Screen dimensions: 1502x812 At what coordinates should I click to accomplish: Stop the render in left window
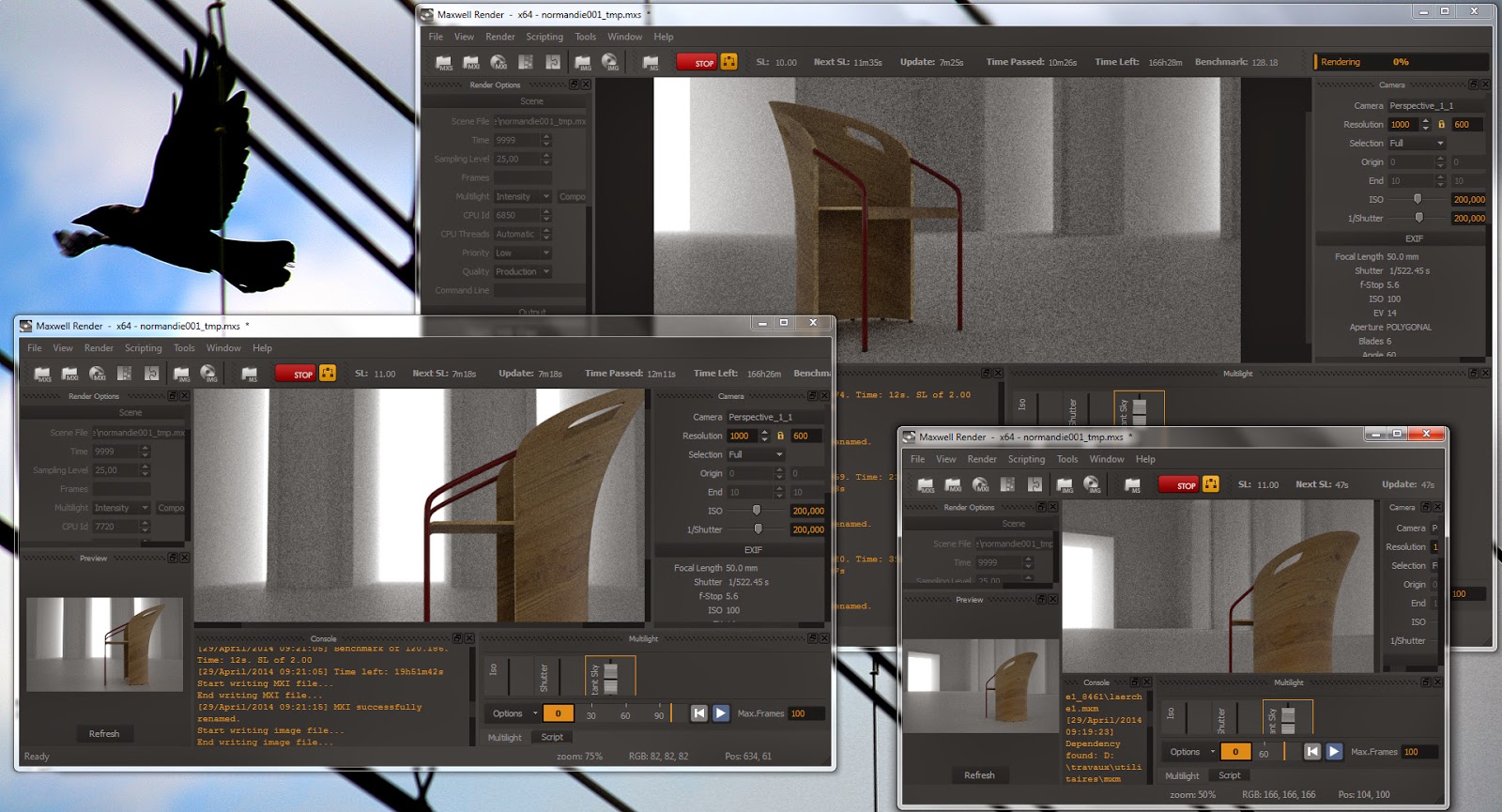[x=296, y=374]
